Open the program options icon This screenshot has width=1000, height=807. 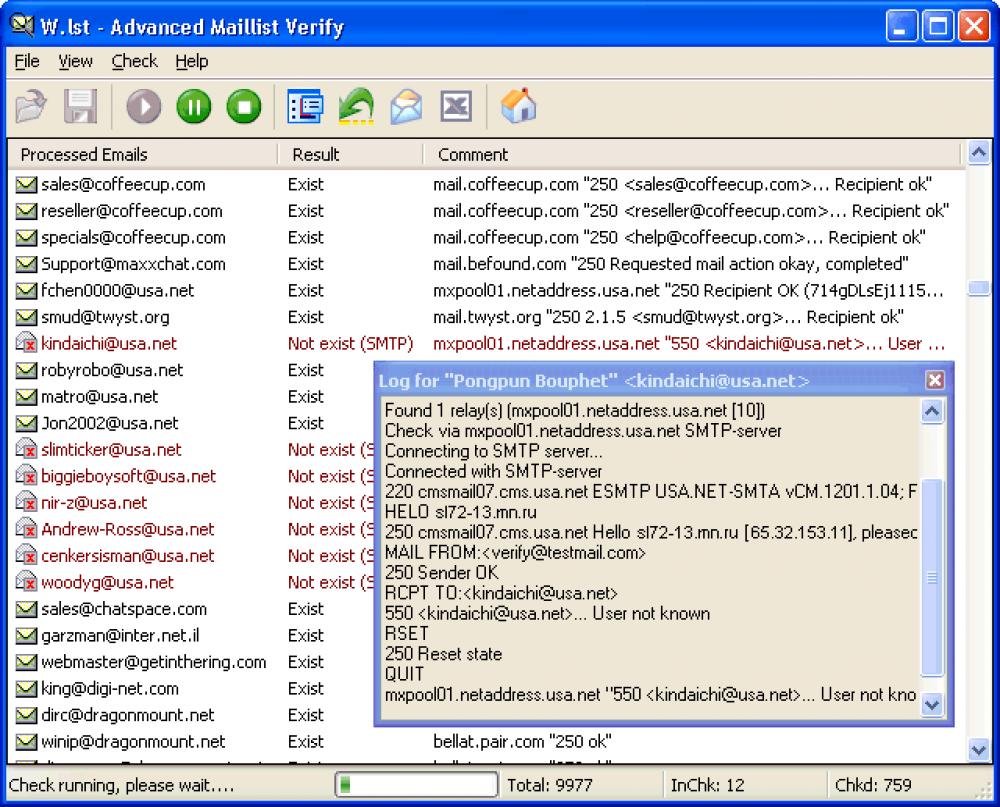[x=305, y=105]
